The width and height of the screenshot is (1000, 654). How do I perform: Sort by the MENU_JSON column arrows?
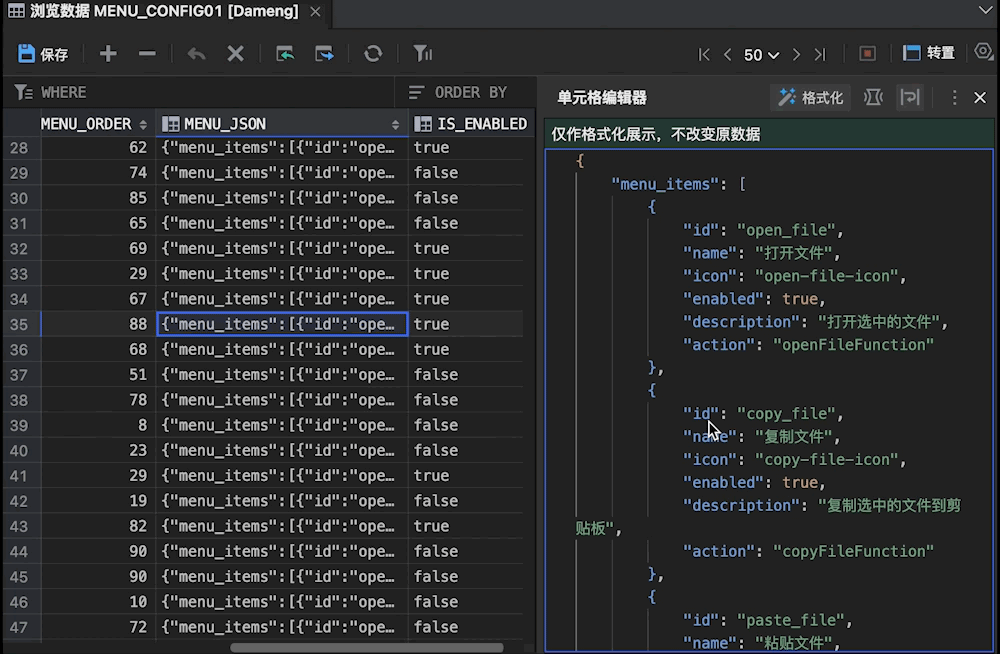[395, 124]
